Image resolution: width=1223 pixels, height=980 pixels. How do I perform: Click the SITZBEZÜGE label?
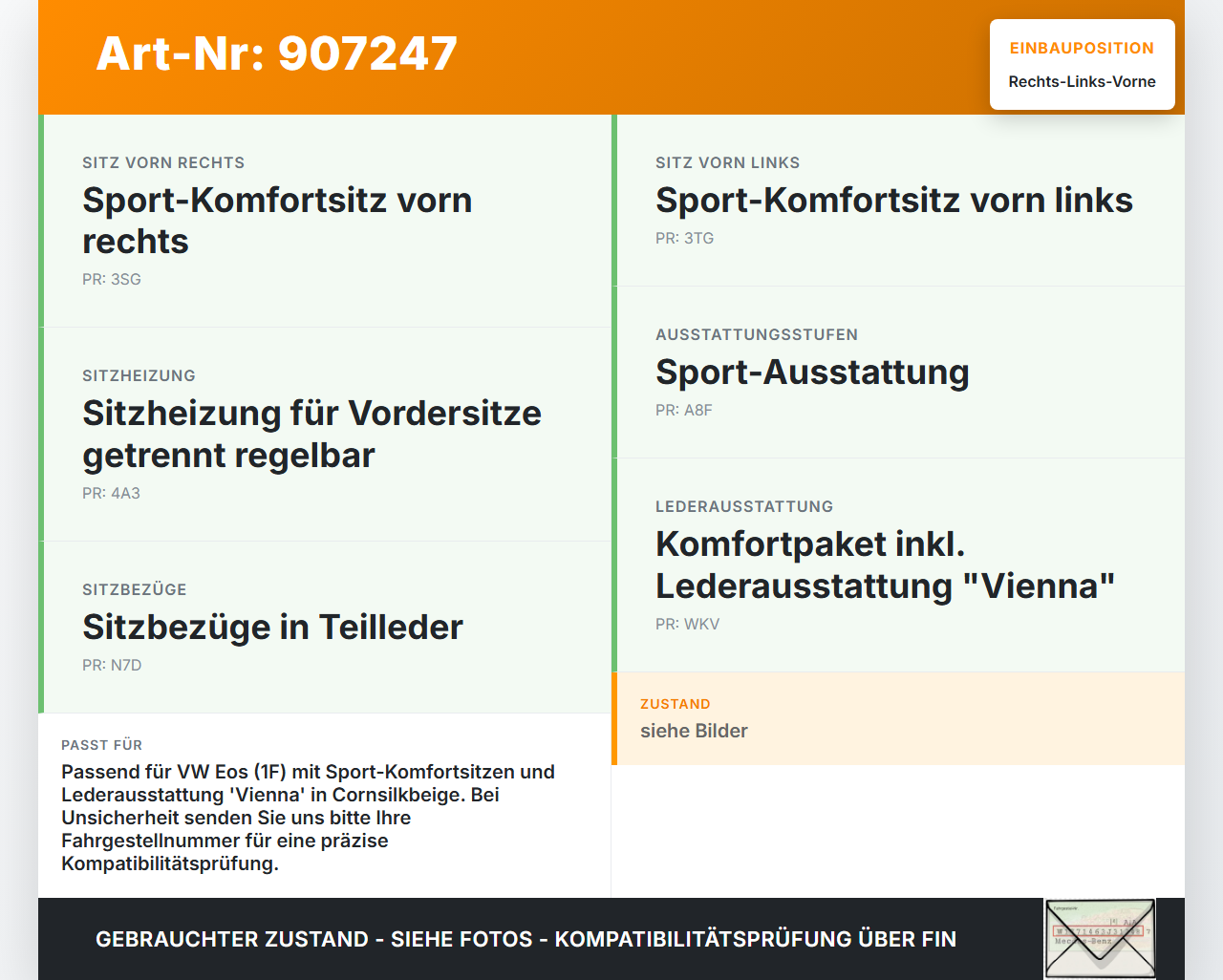pos(135,590)
